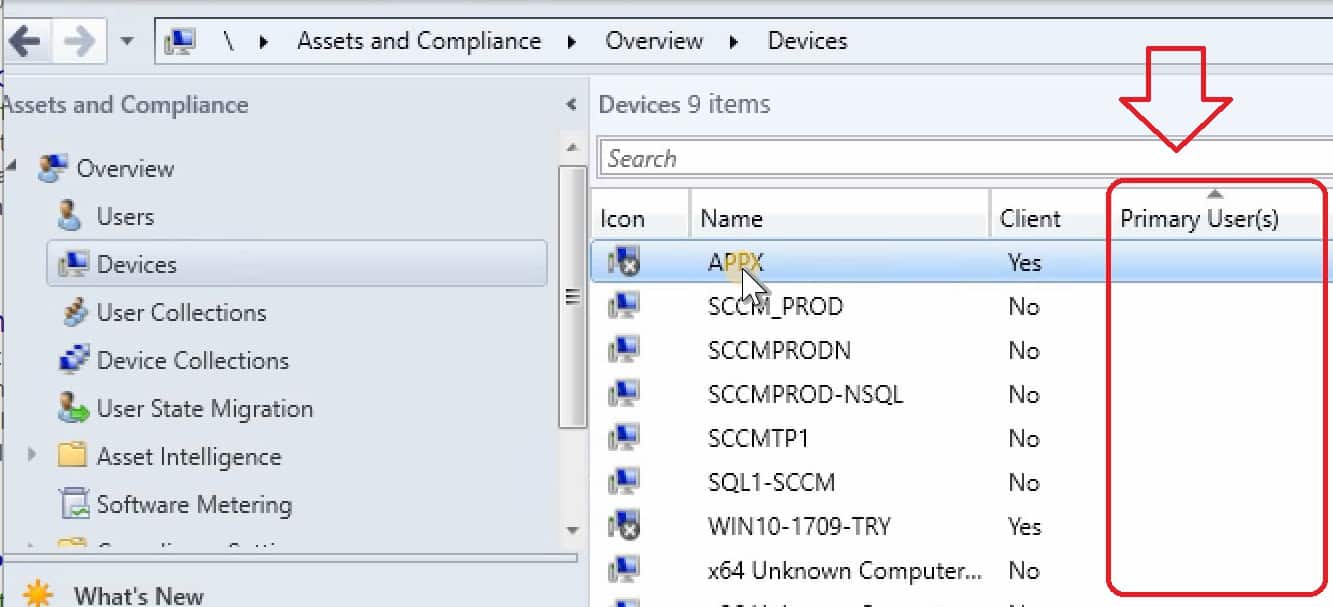This screenshot has width=1333, height=607.
Task: Expand the breadcrumb arrow after Overview
Action: pyautogui.click(x=734, y=42)
